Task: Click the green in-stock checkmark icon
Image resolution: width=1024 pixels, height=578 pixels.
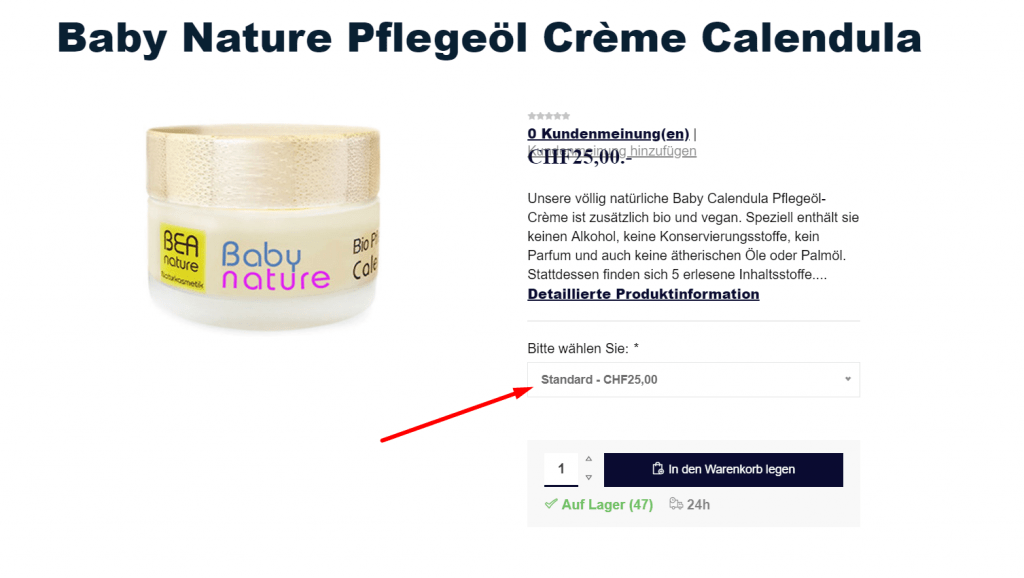Action: click(551, 504)
